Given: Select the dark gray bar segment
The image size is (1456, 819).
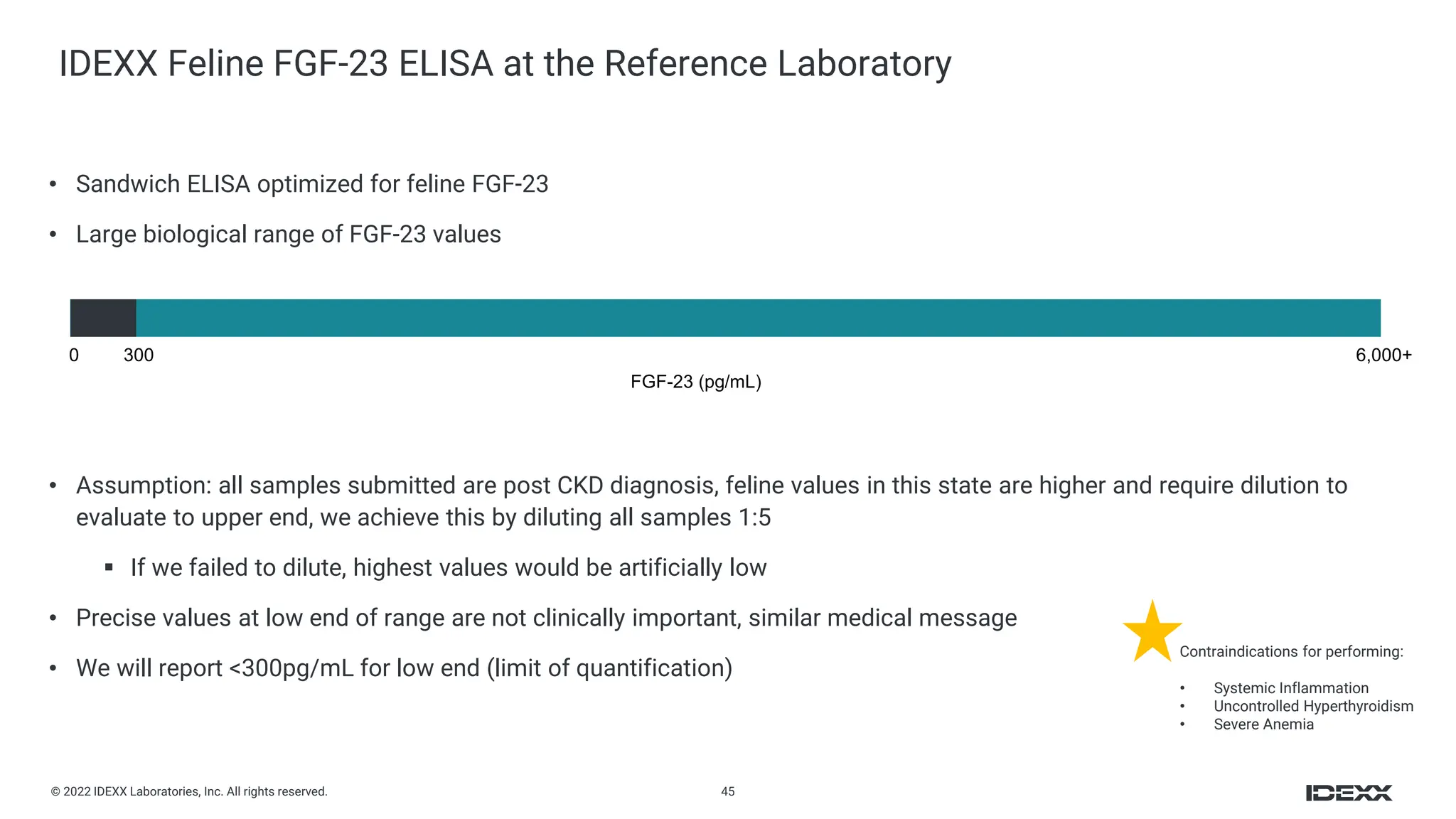Looking at the screenshot, I should tap(103, 318).
